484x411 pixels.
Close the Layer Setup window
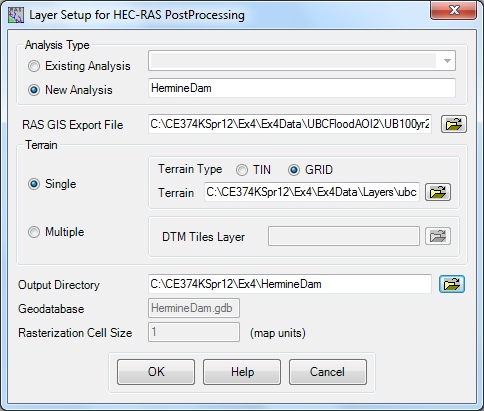(x=453, y=10)
